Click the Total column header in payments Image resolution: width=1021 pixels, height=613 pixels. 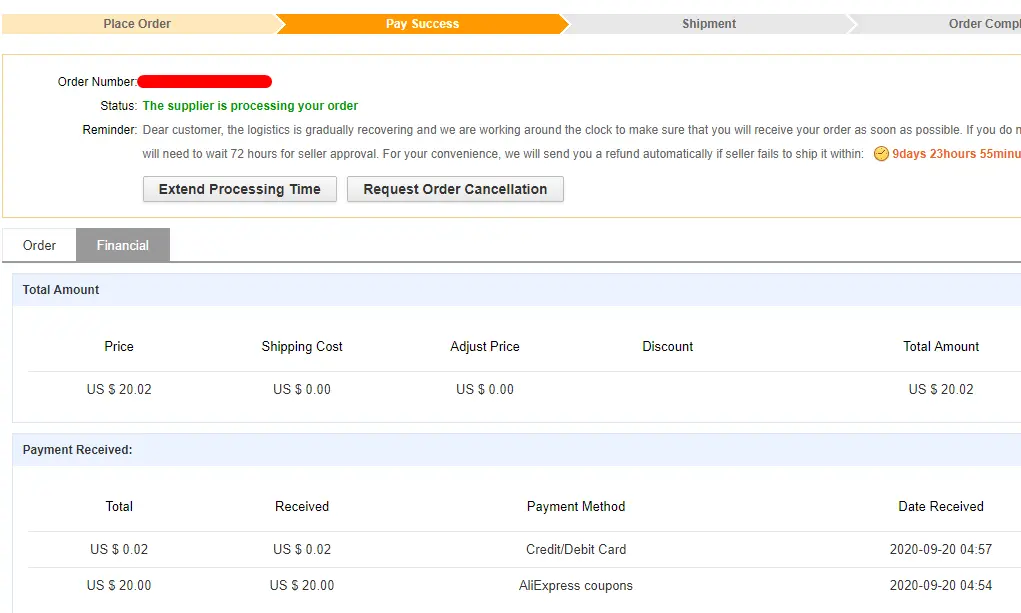119,507
